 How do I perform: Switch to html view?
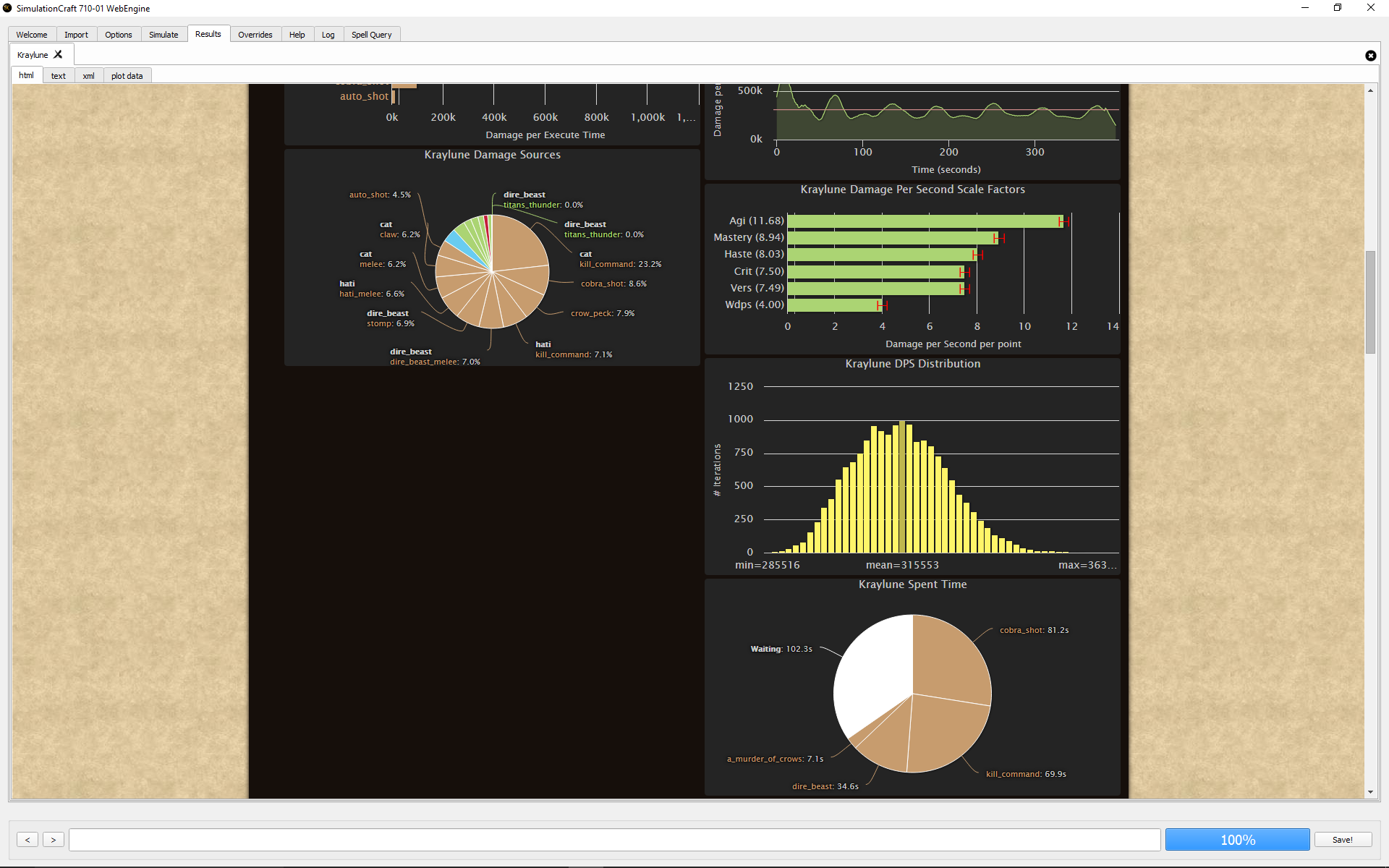point(26,75)
